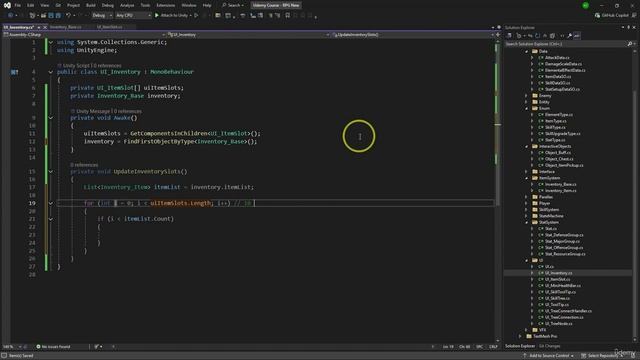
Task: Click the Save icon in toolbar
Action: pyautogui.click(x=51, y=16)
